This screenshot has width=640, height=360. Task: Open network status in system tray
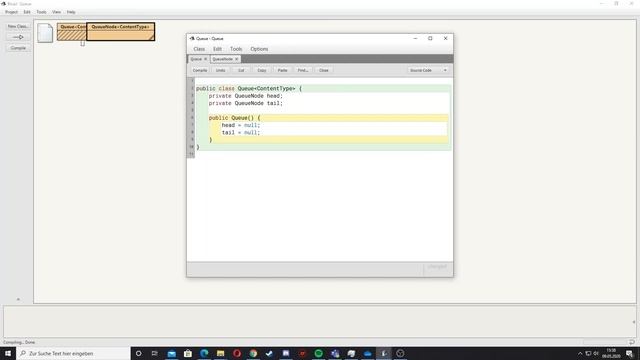pyautogui.click(x=588, y=353)
